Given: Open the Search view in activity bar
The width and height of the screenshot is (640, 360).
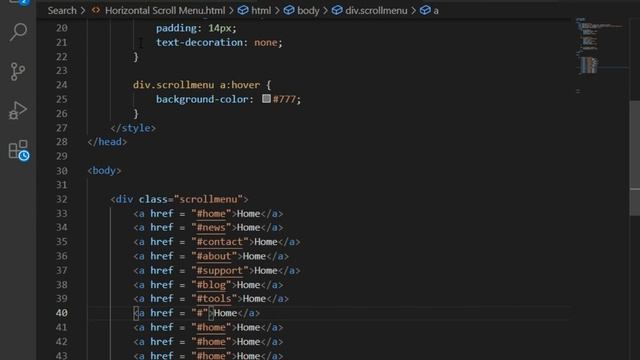Looking at the screenshot, I should tap(18, 32).
